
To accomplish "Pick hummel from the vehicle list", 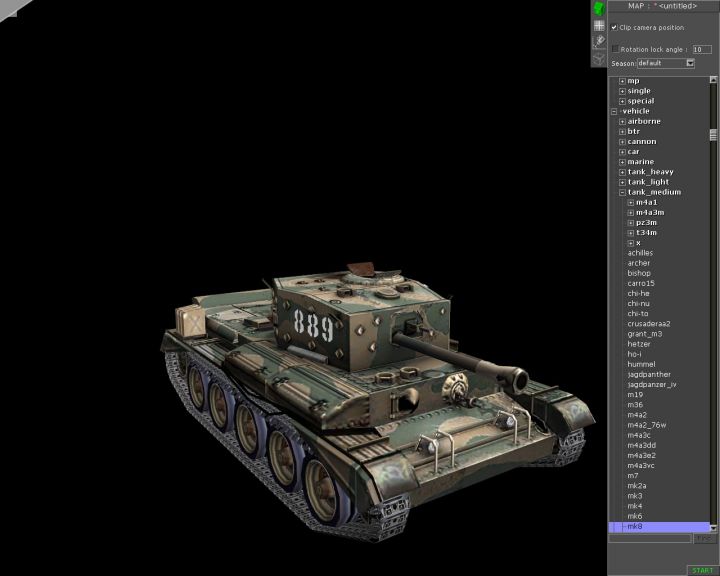I will pyautogui.click(x=642, y=364).
